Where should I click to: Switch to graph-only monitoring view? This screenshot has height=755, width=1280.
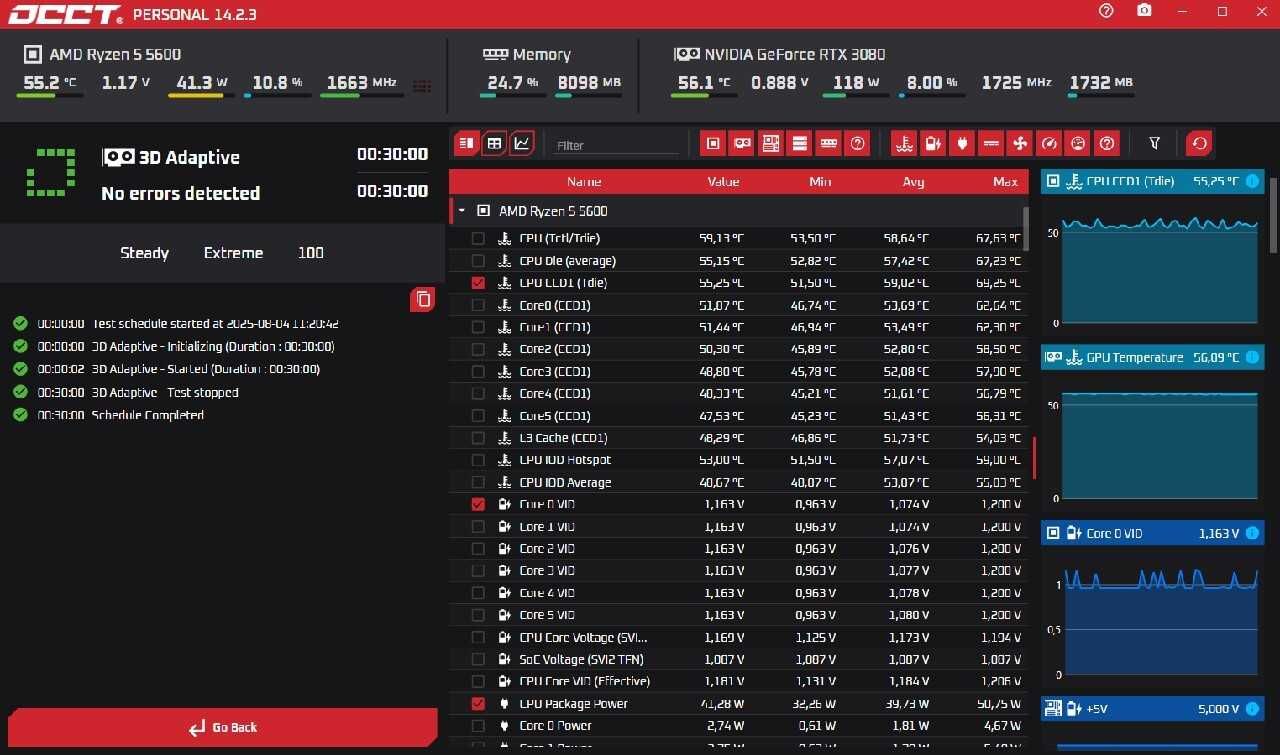coord(522,144)
